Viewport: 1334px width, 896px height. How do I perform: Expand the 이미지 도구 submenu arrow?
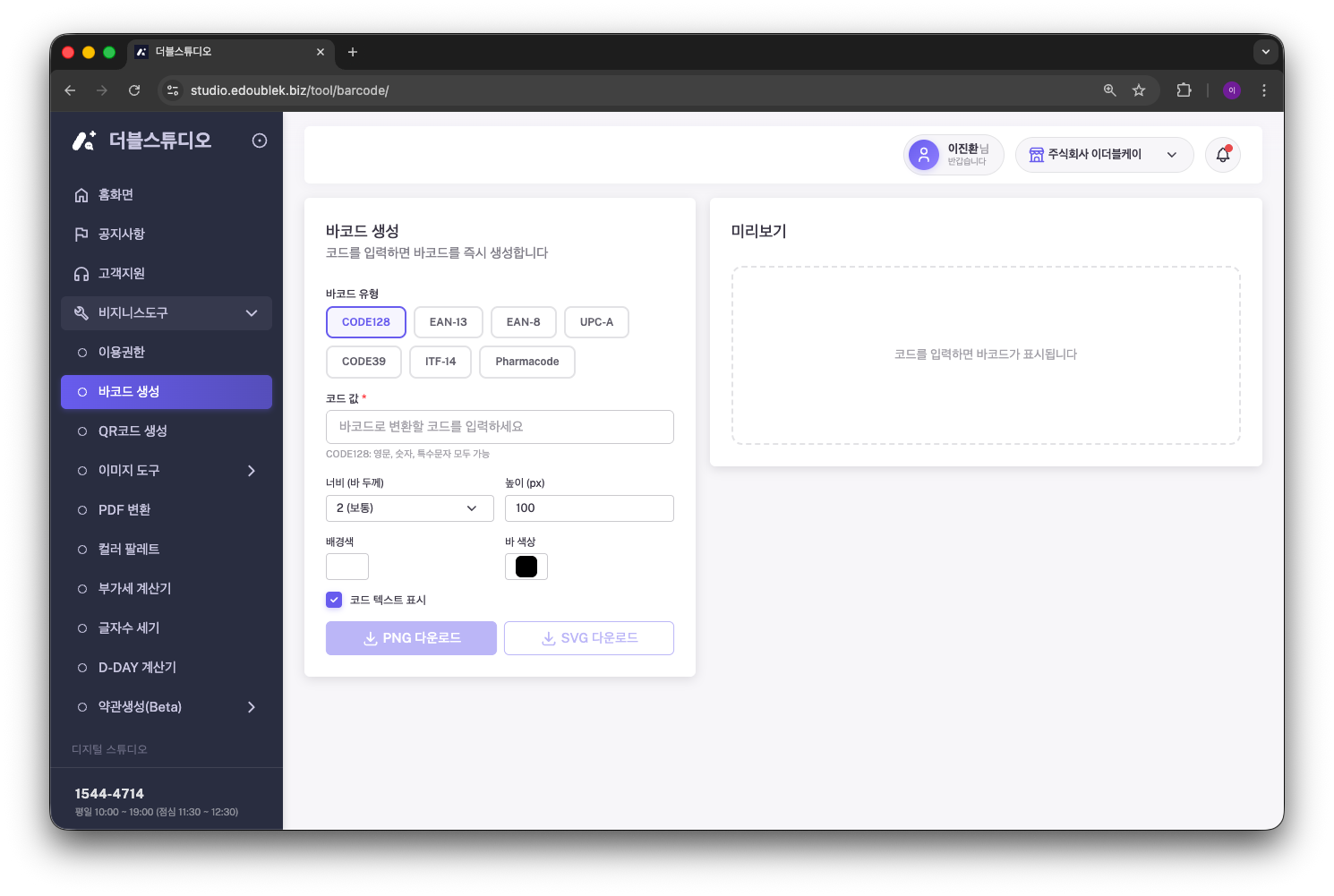coord(252,471)
